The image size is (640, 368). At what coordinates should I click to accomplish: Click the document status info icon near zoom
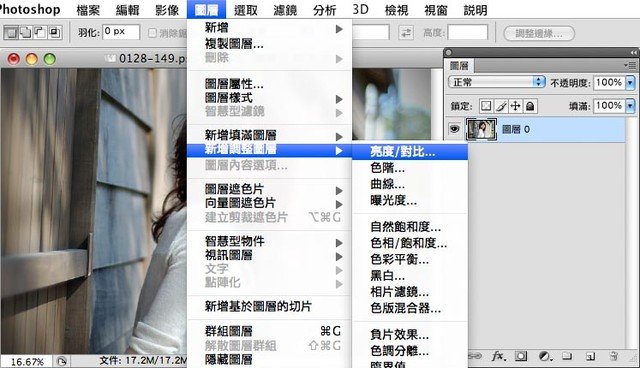pos(62,361)
